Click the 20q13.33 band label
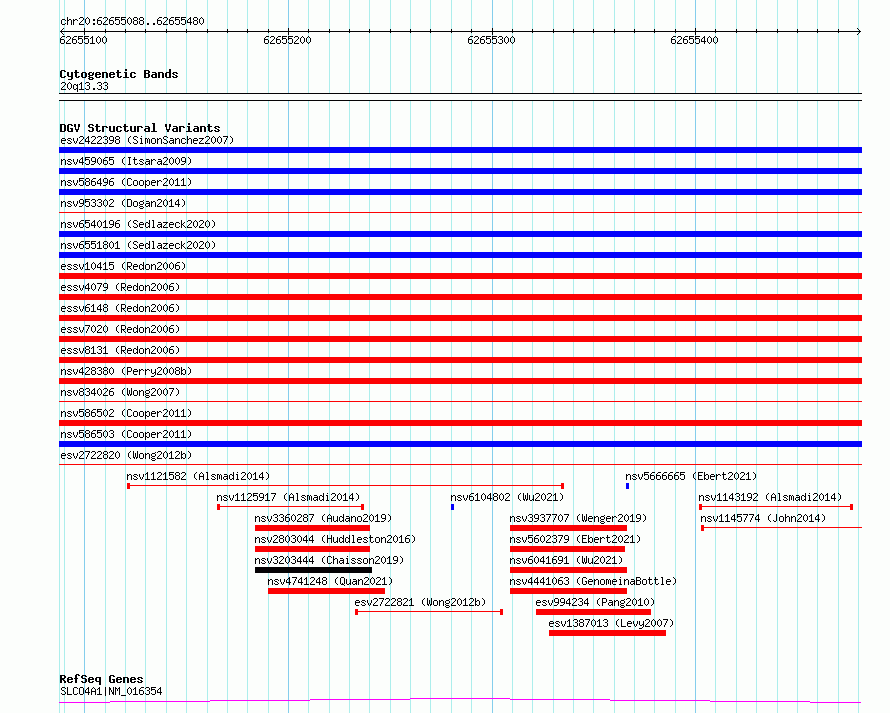890x713 pixels. coord(84,86)
